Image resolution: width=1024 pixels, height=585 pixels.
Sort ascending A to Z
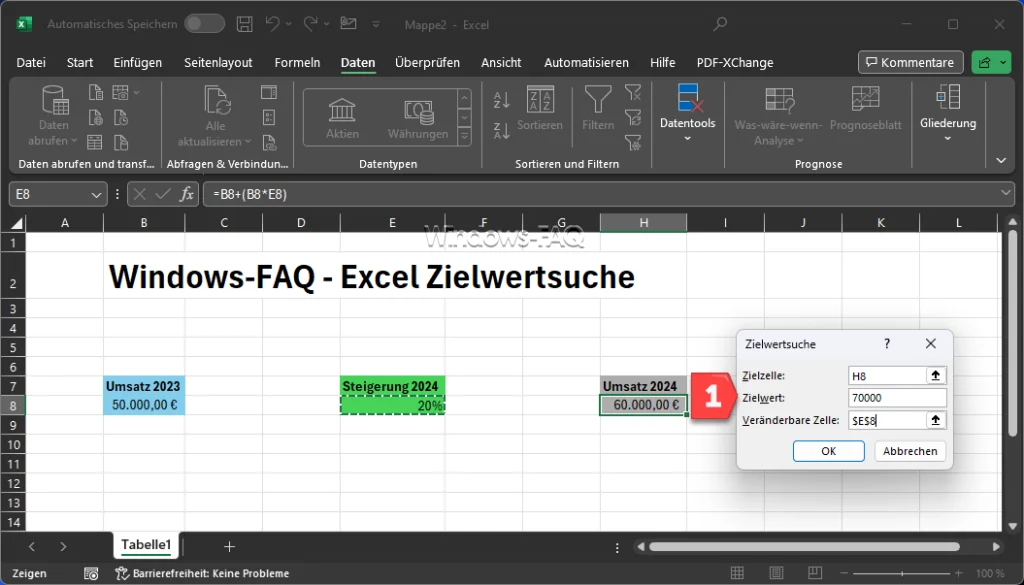tap(502, 100)
